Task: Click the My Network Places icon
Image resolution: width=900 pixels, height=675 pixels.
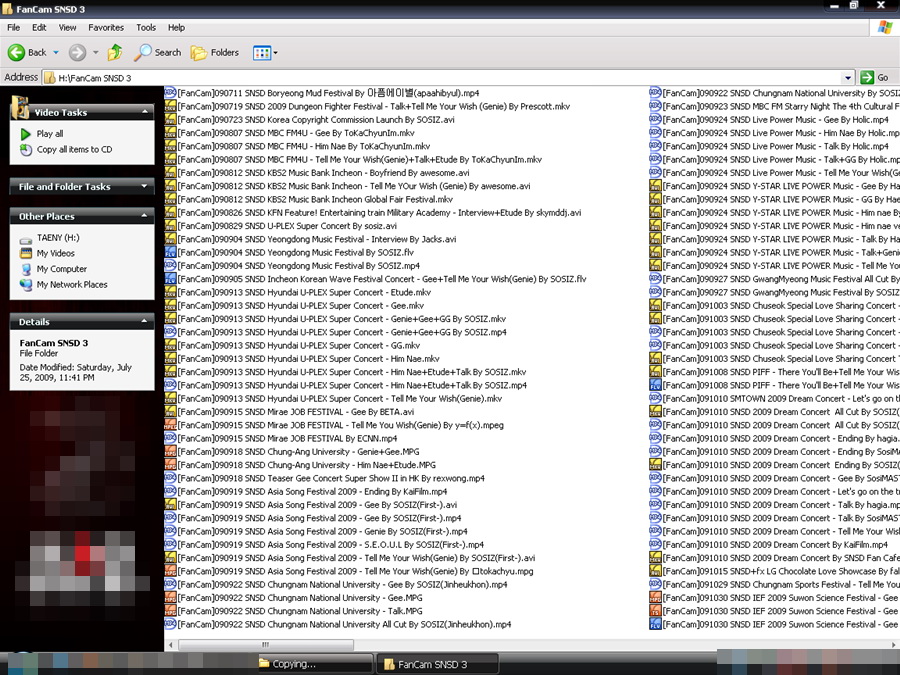Action: (x=26, y=285)
